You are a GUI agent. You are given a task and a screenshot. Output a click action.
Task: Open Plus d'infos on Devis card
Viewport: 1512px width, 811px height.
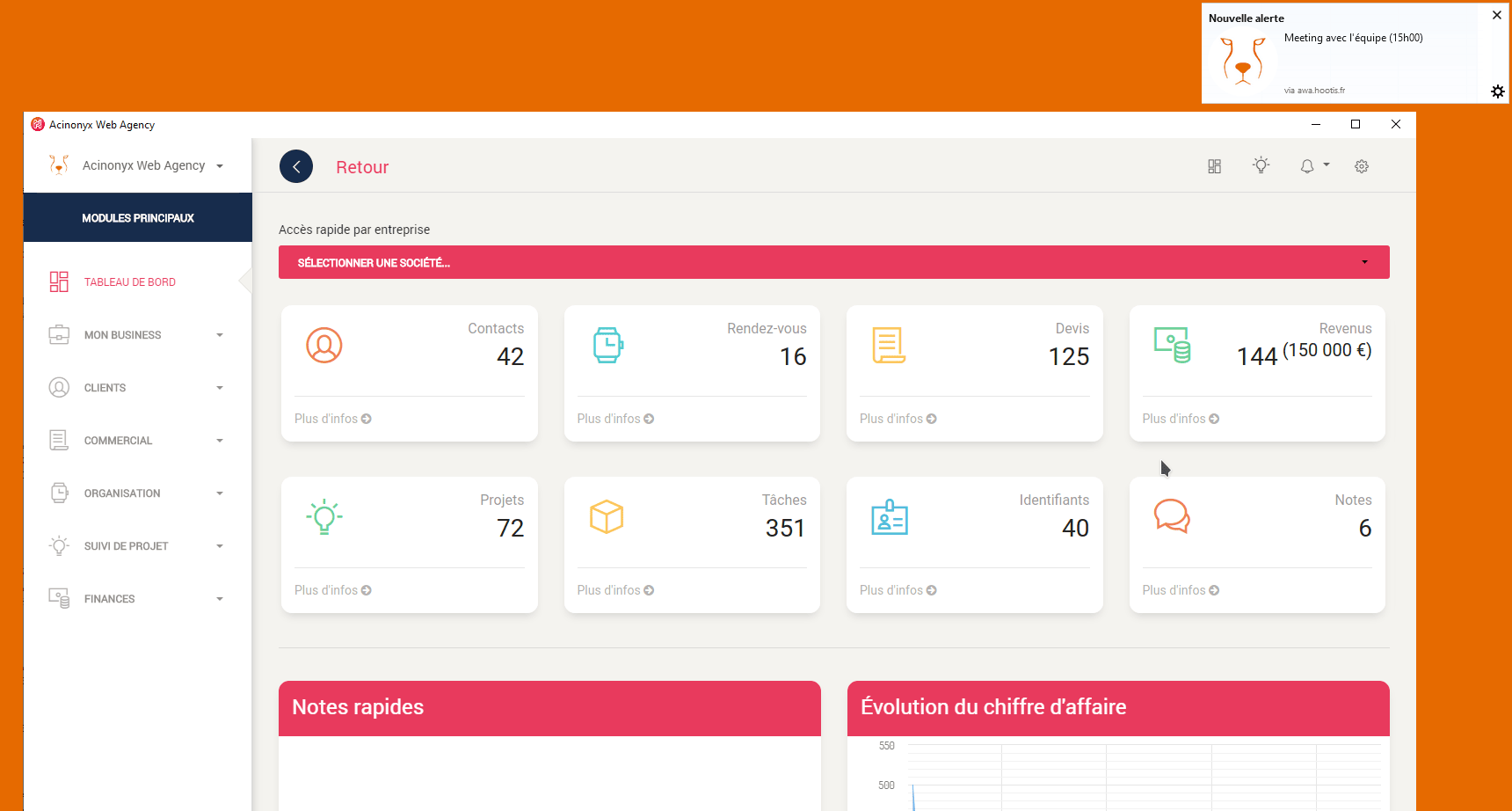coord(898,419)
